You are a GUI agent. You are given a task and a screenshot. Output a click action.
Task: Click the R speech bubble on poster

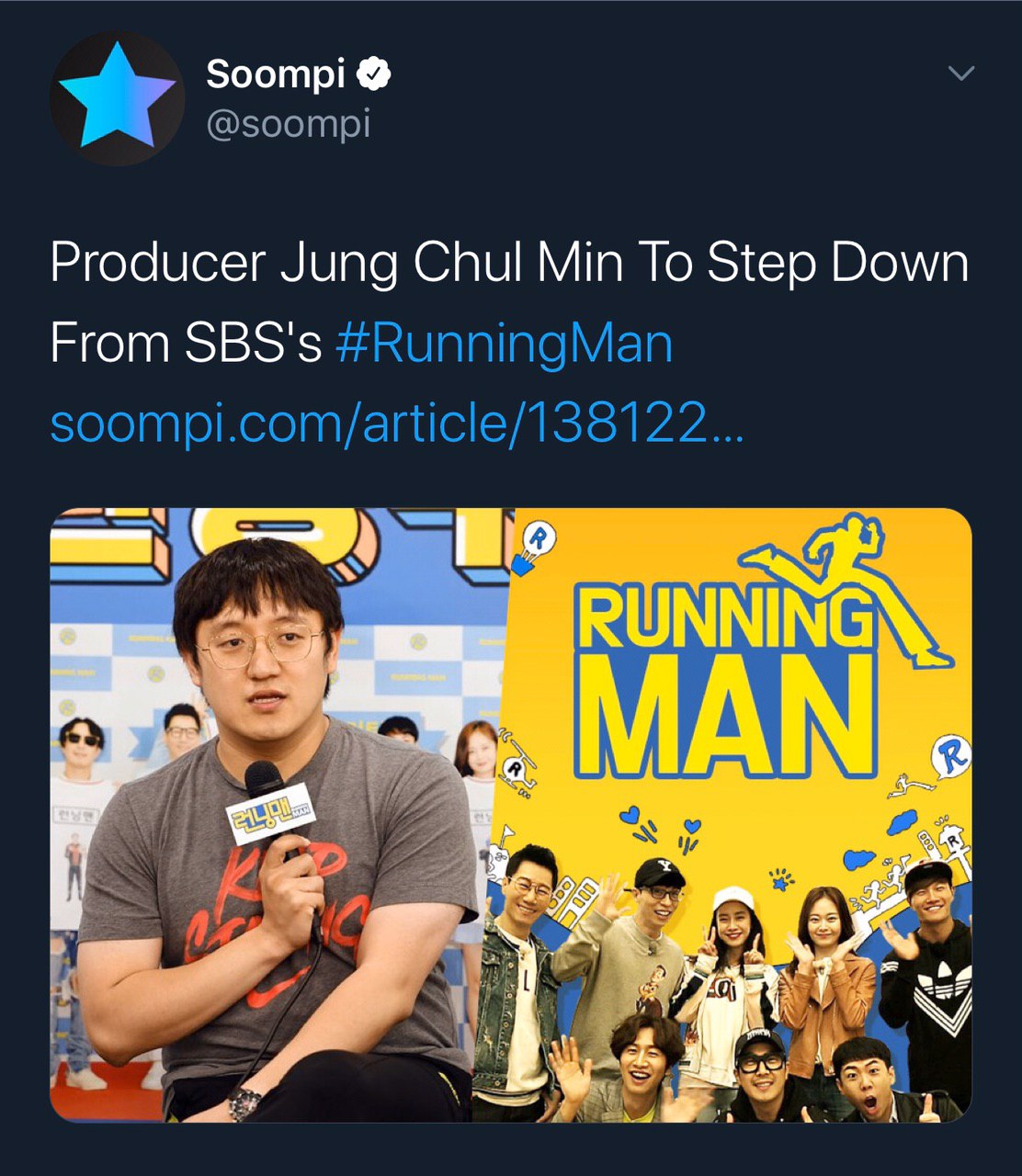951,758
